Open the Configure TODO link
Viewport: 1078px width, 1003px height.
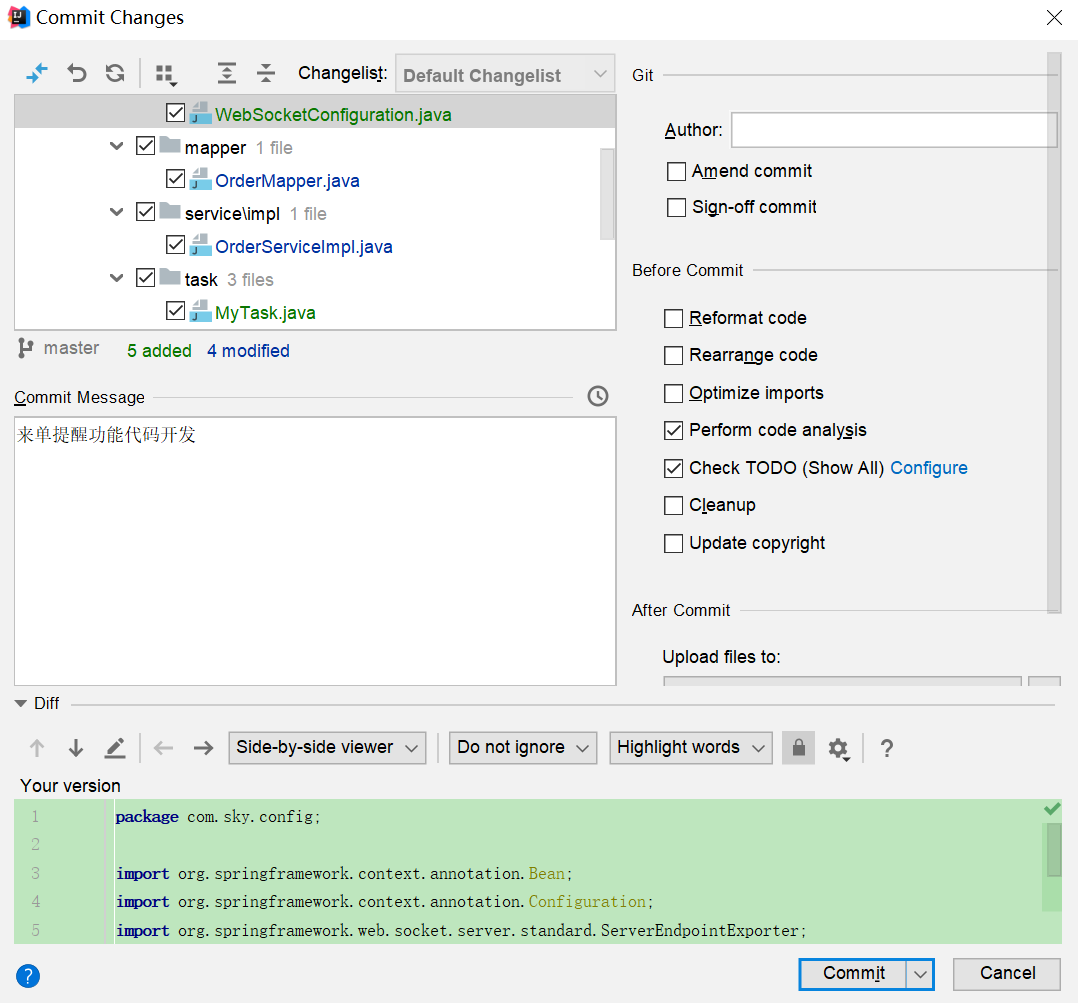click(x=929, y=468)
